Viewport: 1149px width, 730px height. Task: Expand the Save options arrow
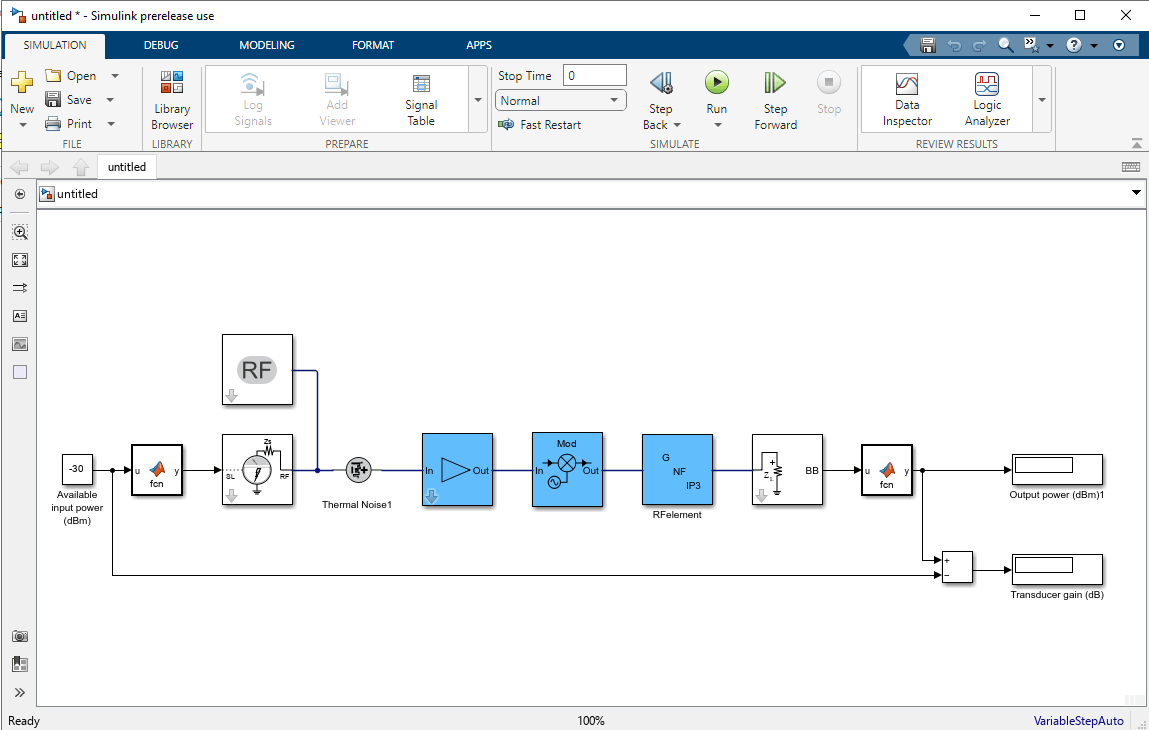pos(111,100)
